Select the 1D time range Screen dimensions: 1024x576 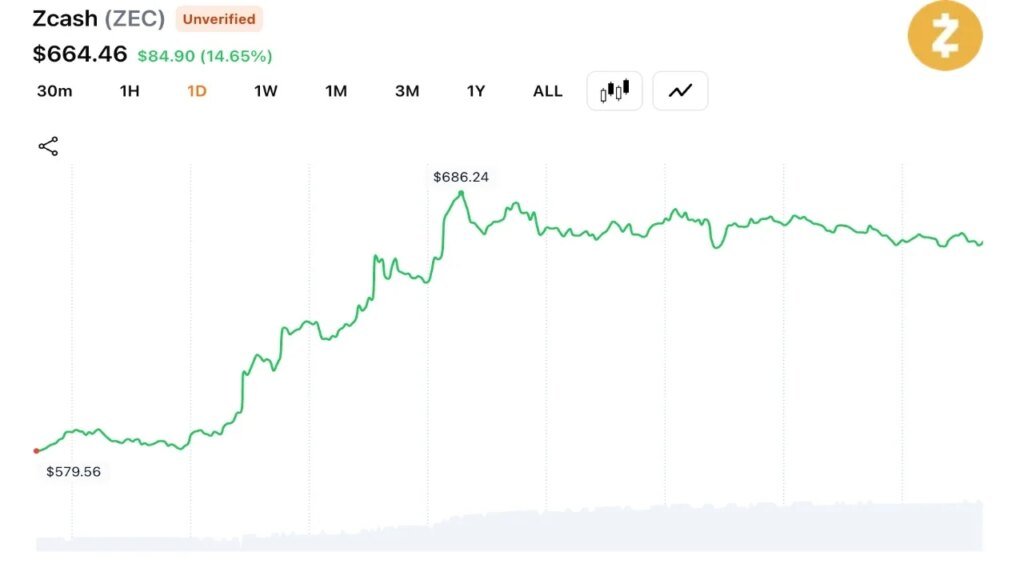(197, 91)
